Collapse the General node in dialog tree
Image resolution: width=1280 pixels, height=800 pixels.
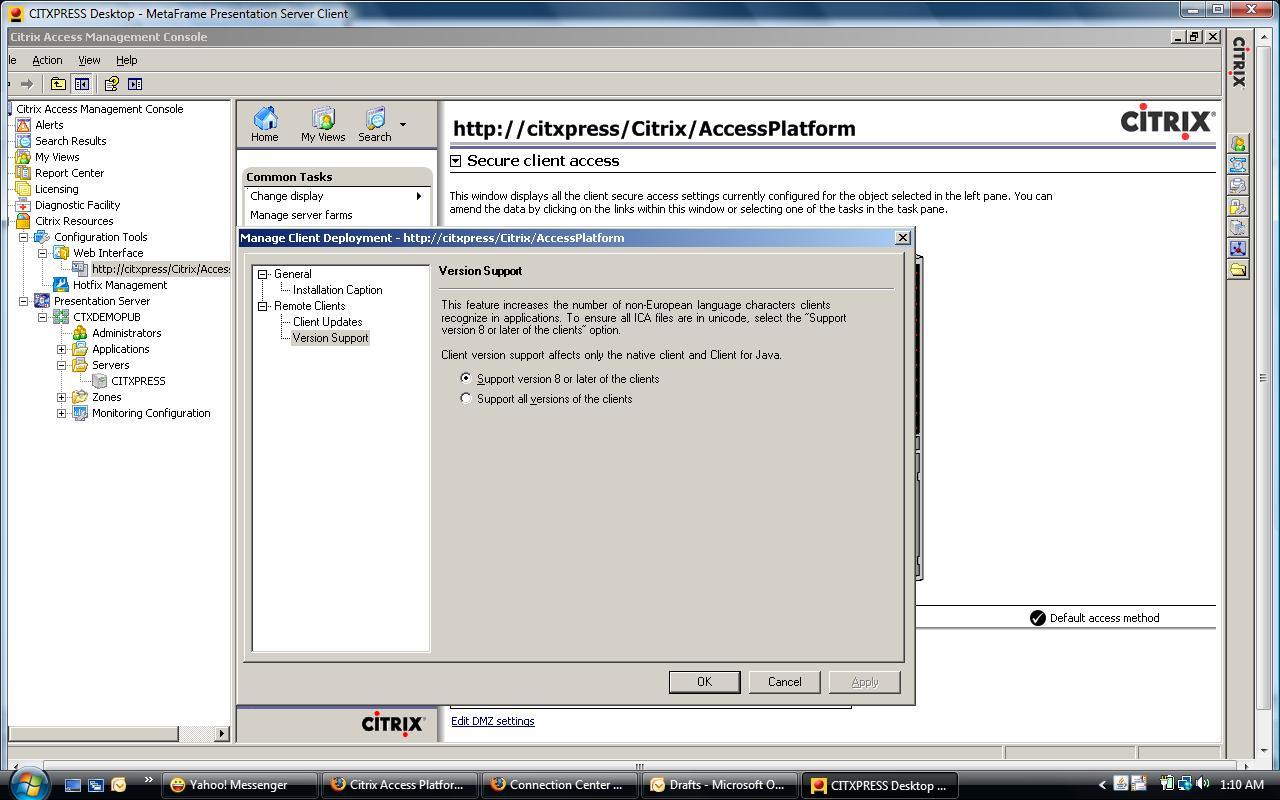pyautogui.click(x=263, y=274)
